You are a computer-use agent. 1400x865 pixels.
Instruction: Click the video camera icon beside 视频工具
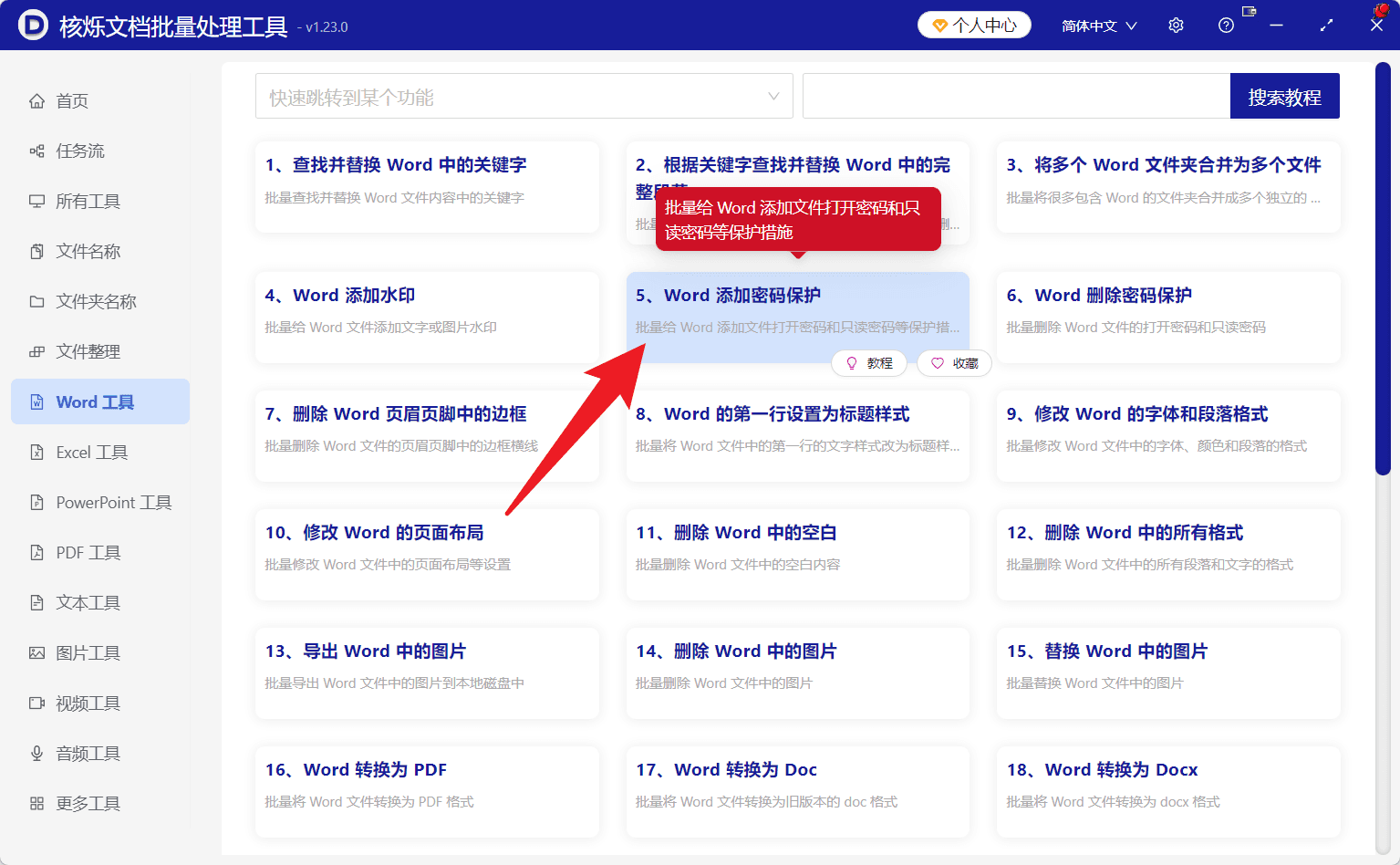tap(36, 703)
